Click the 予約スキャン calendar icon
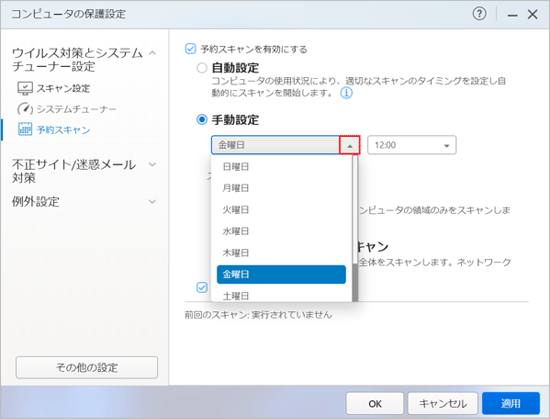The height and width of the screenshot is (419, 550). coord(25,129)
